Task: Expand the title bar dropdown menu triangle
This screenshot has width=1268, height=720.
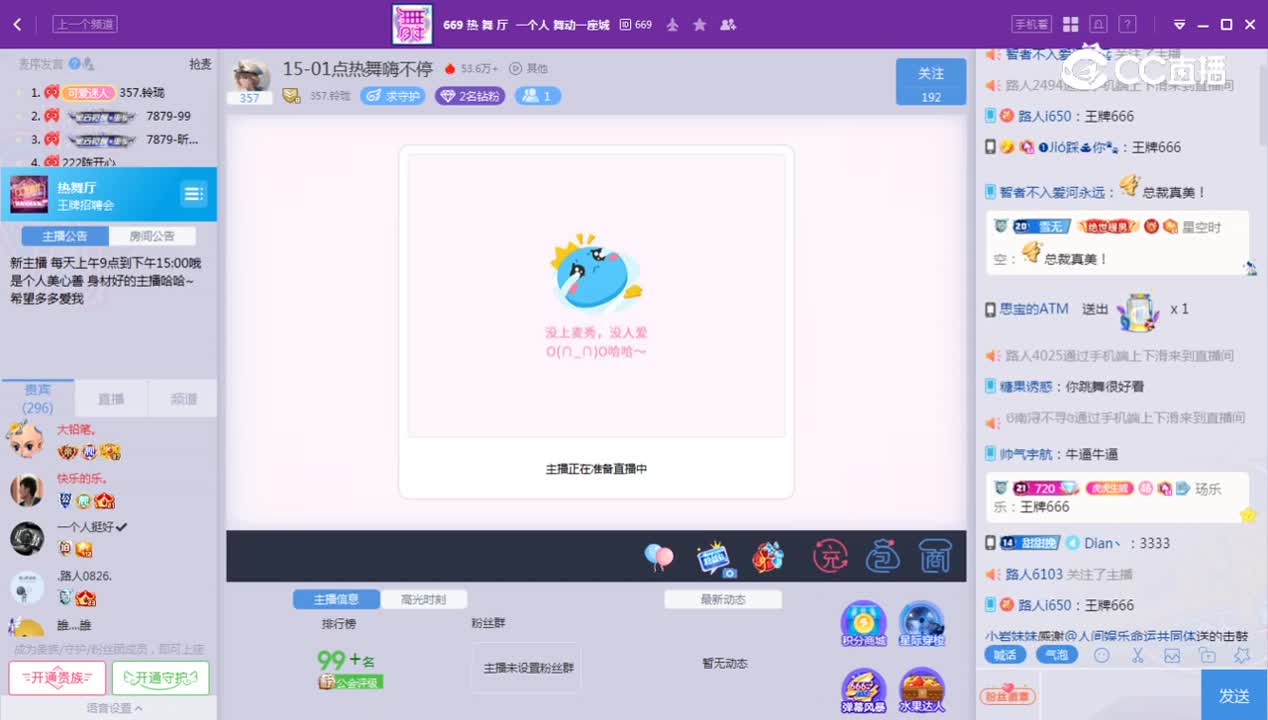Action: tap(1179, 25)
